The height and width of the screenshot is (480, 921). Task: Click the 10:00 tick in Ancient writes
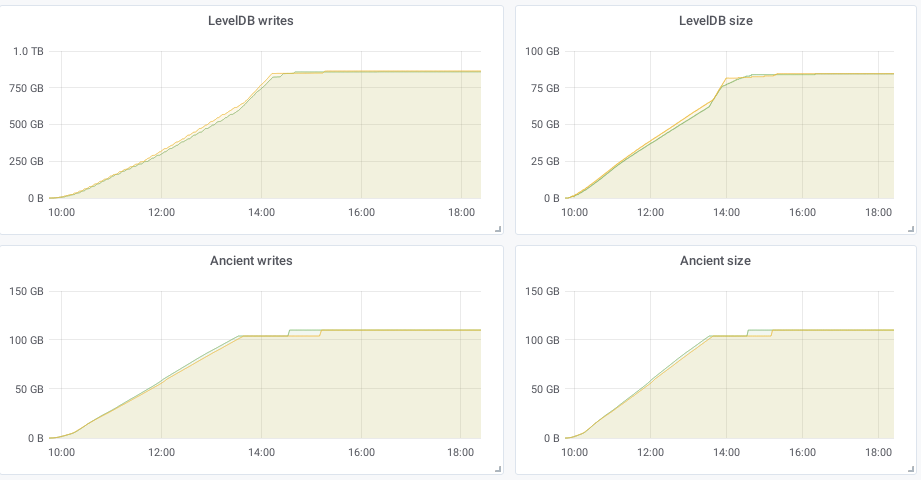61,452
